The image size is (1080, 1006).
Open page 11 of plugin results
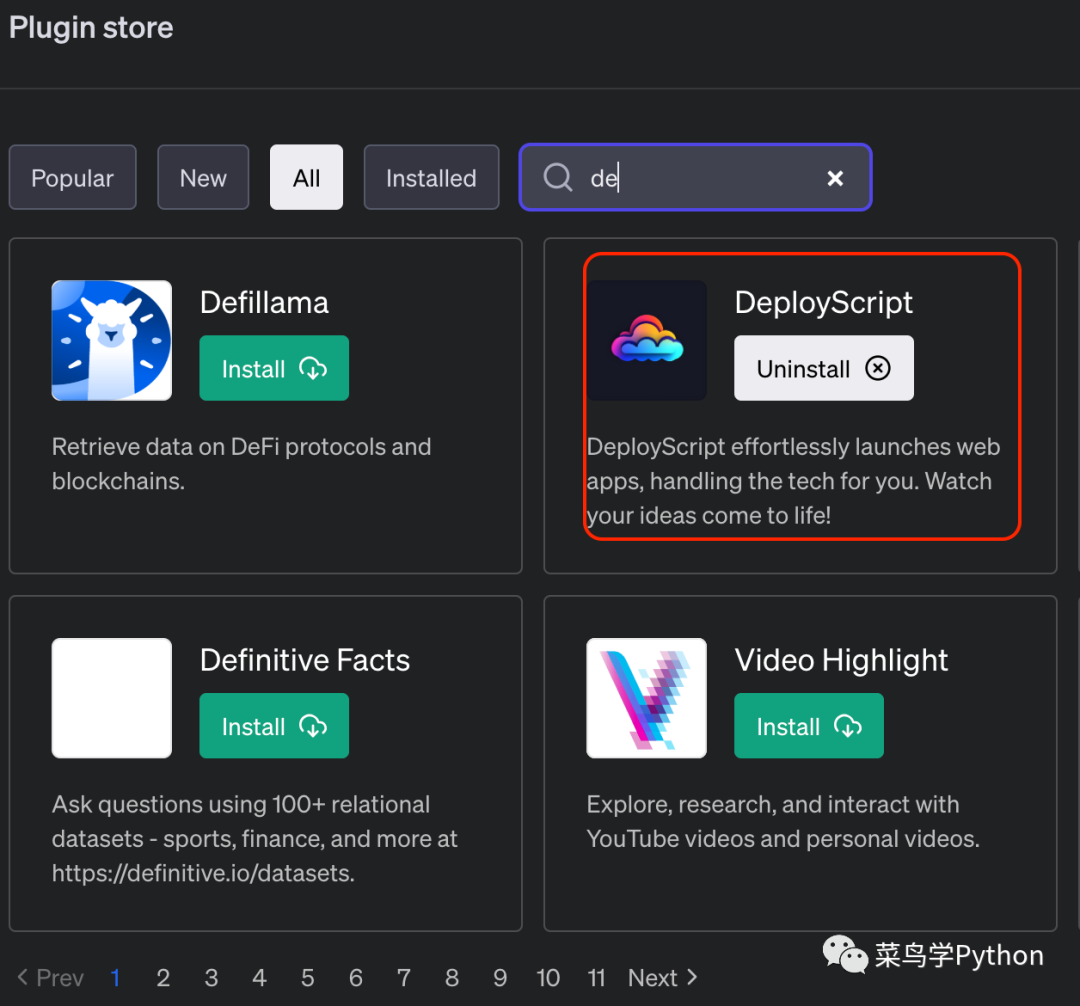tap(597, 978)
